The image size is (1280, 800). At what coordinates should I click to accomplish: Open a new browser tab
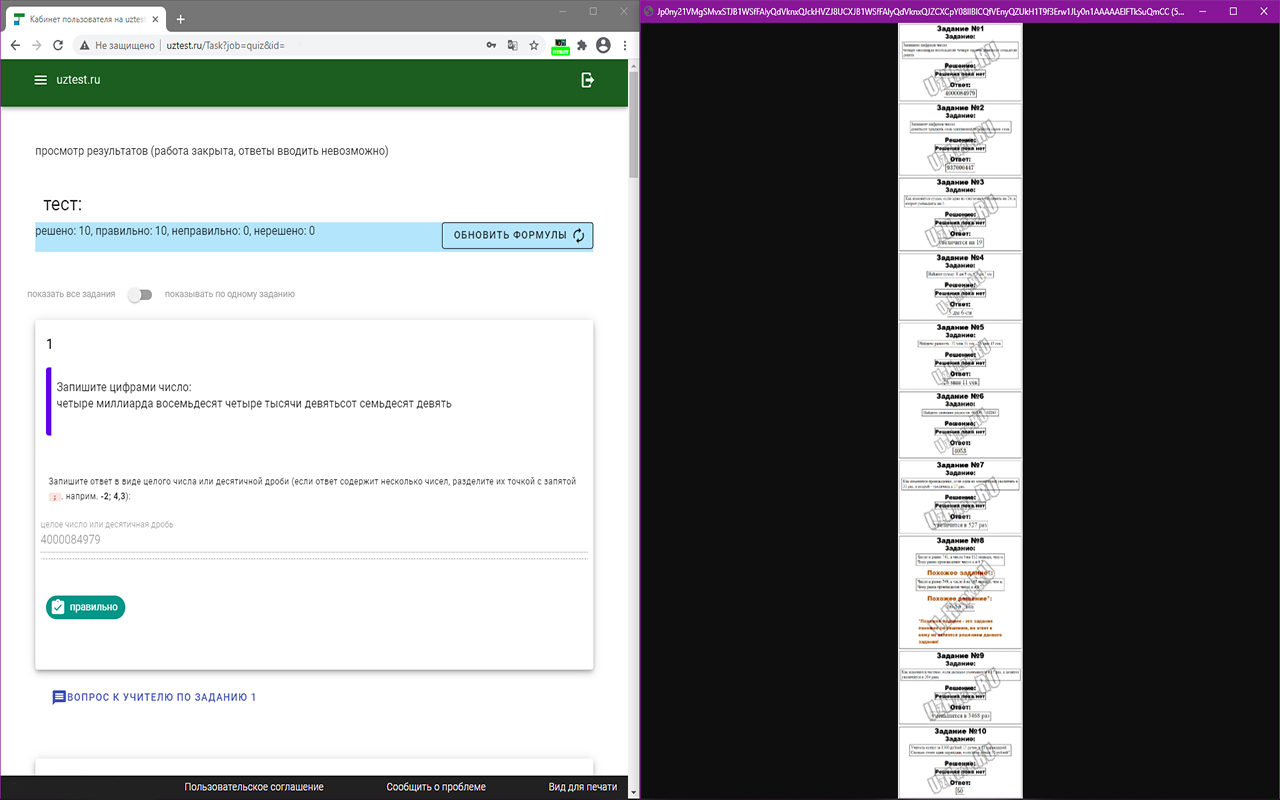pos(181,19)
